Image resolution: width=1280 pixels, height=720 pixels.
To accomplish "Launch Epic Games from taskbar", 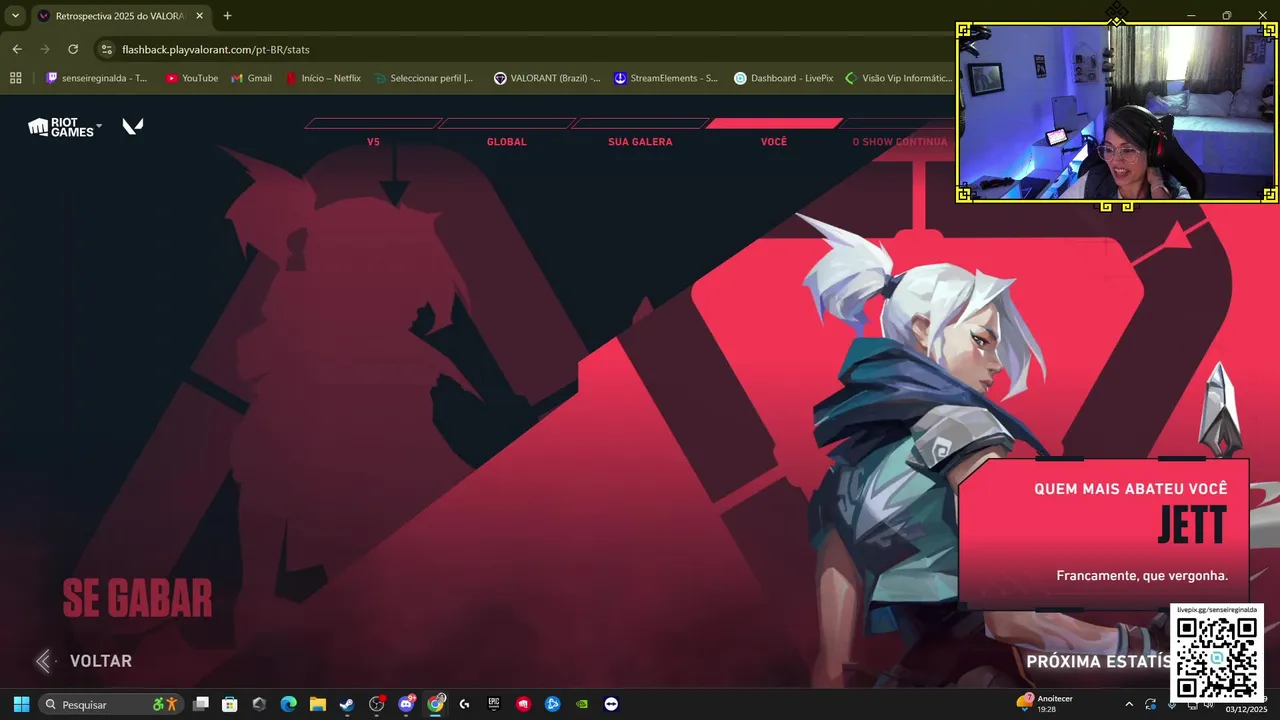I will pos(494,704).
